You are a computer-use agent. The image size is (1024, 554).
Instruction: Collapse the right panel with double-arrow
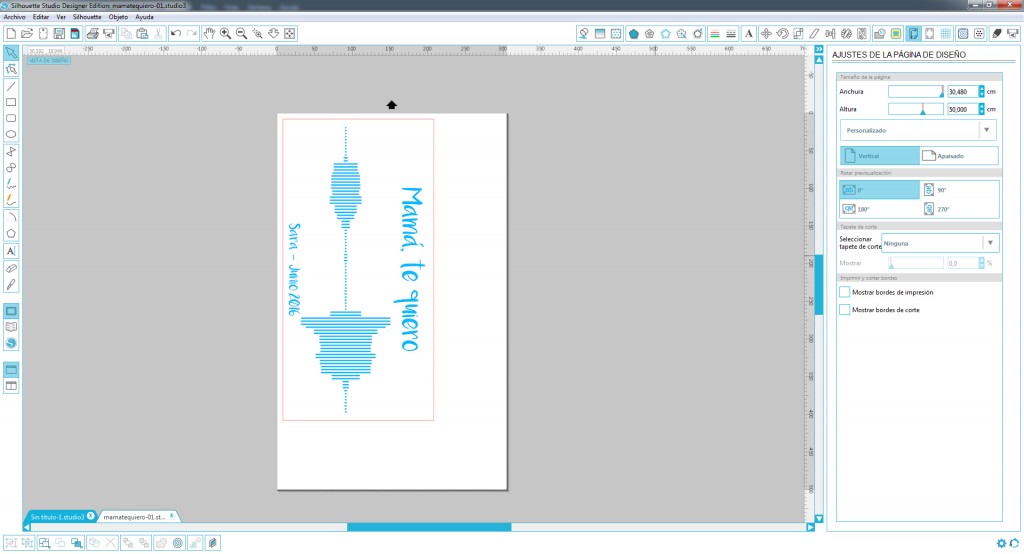click(x=819, y=49)
